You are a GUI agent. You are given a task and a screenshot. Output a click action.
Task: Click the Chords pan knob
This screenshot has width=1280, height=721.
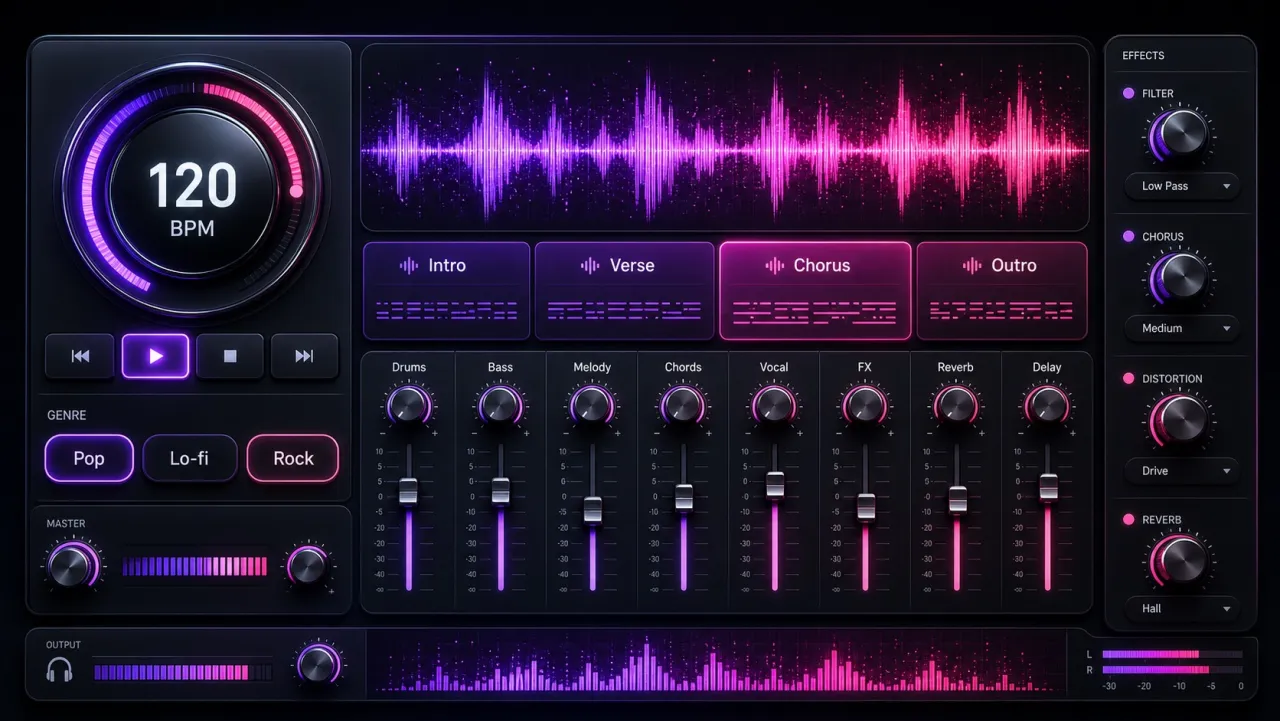pos(682,405)
